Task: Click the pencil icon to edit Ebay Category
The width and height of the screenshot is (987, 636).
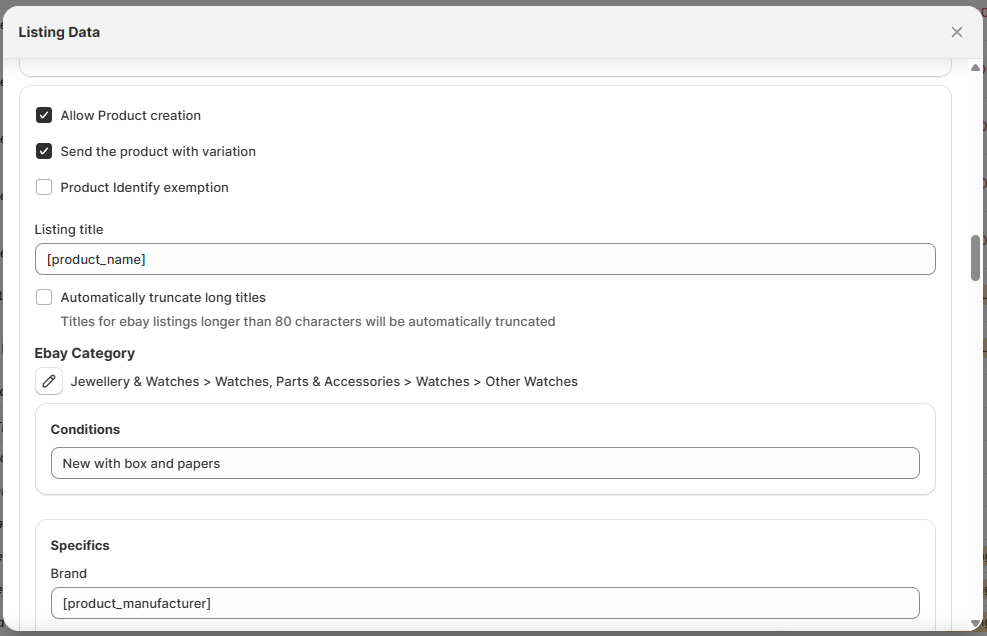Action: point(48,381)
